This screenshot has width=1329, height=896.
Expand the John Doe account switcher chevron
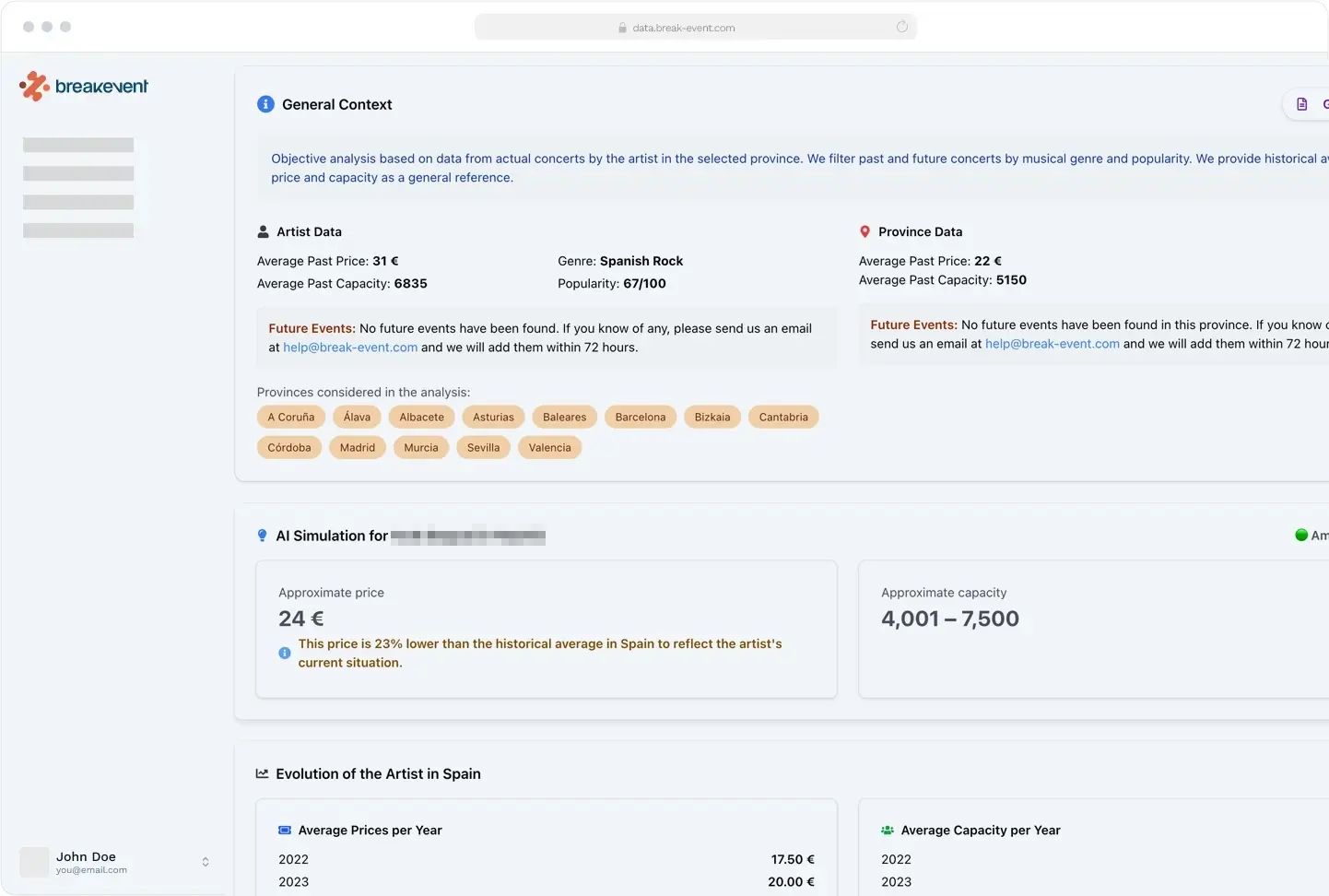click(x=206, y=862)
